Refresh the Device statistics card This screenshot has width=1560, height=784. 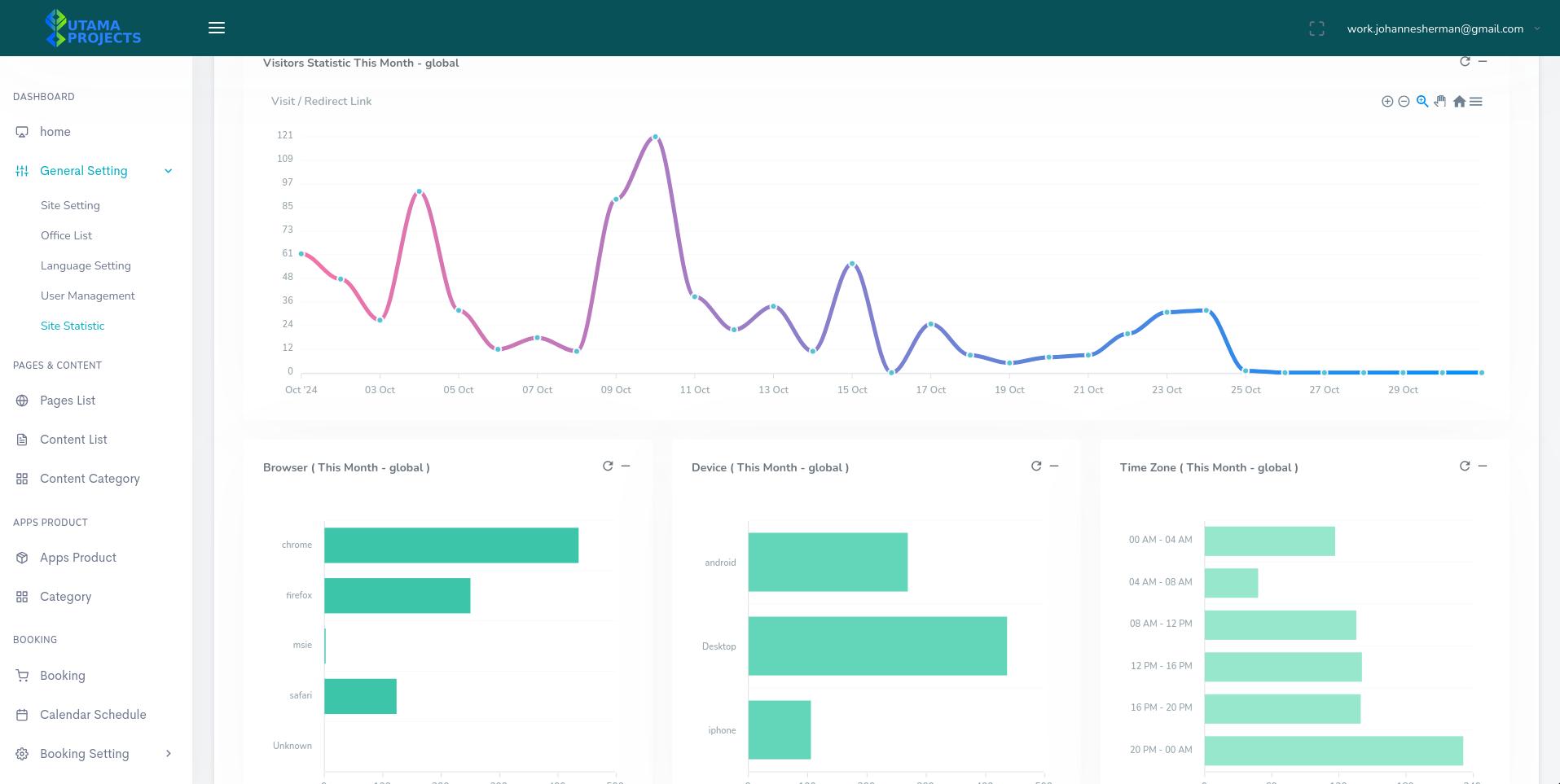(x=1036, y=466)
